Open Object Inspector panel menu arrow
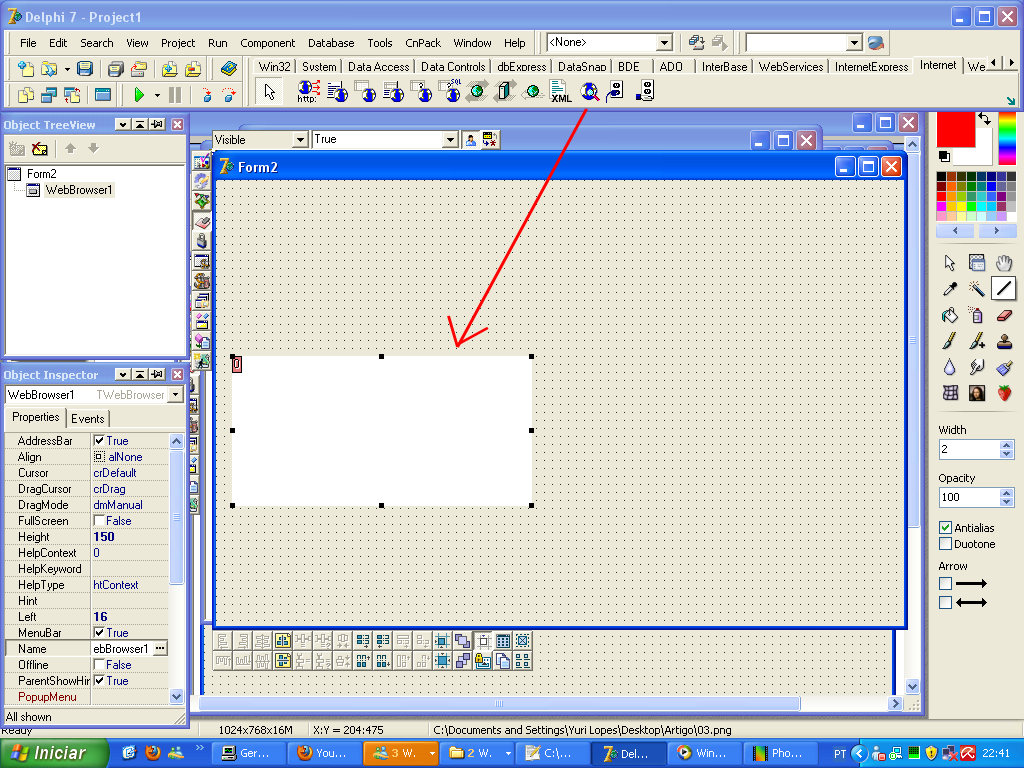 point(122,374)
